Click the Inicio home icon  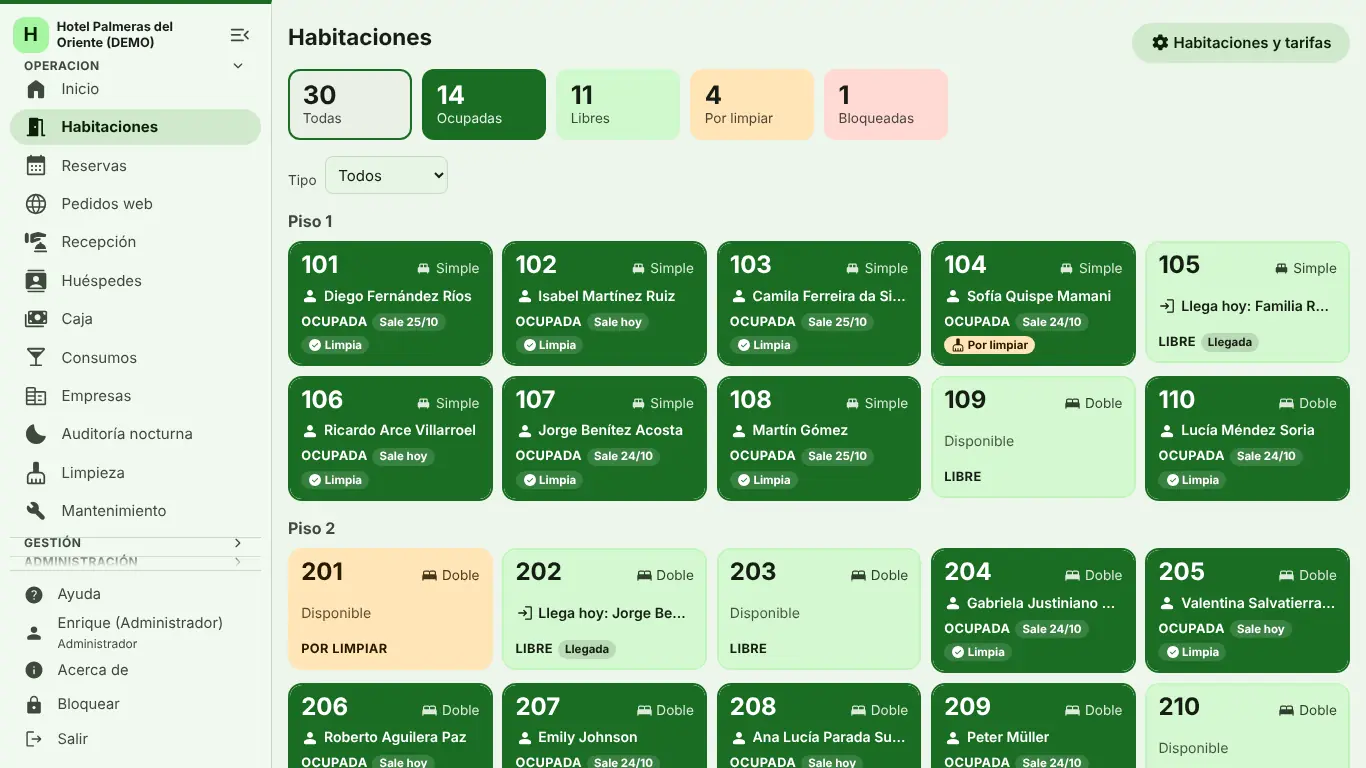point(36,89)
